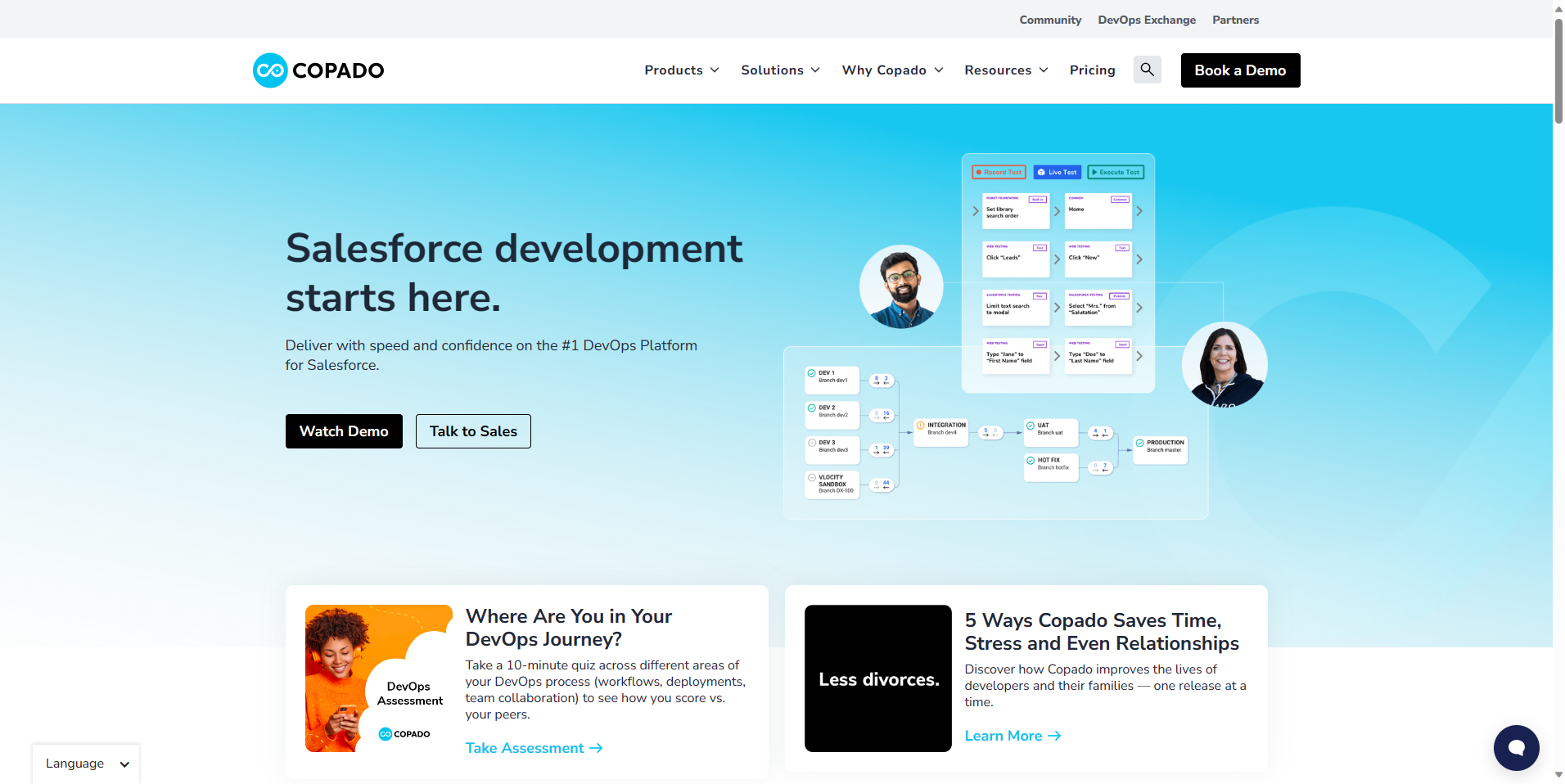Click the bearded man's round portrait
The height and width of the screenshot is (784, 1565).
coord(901,286)
